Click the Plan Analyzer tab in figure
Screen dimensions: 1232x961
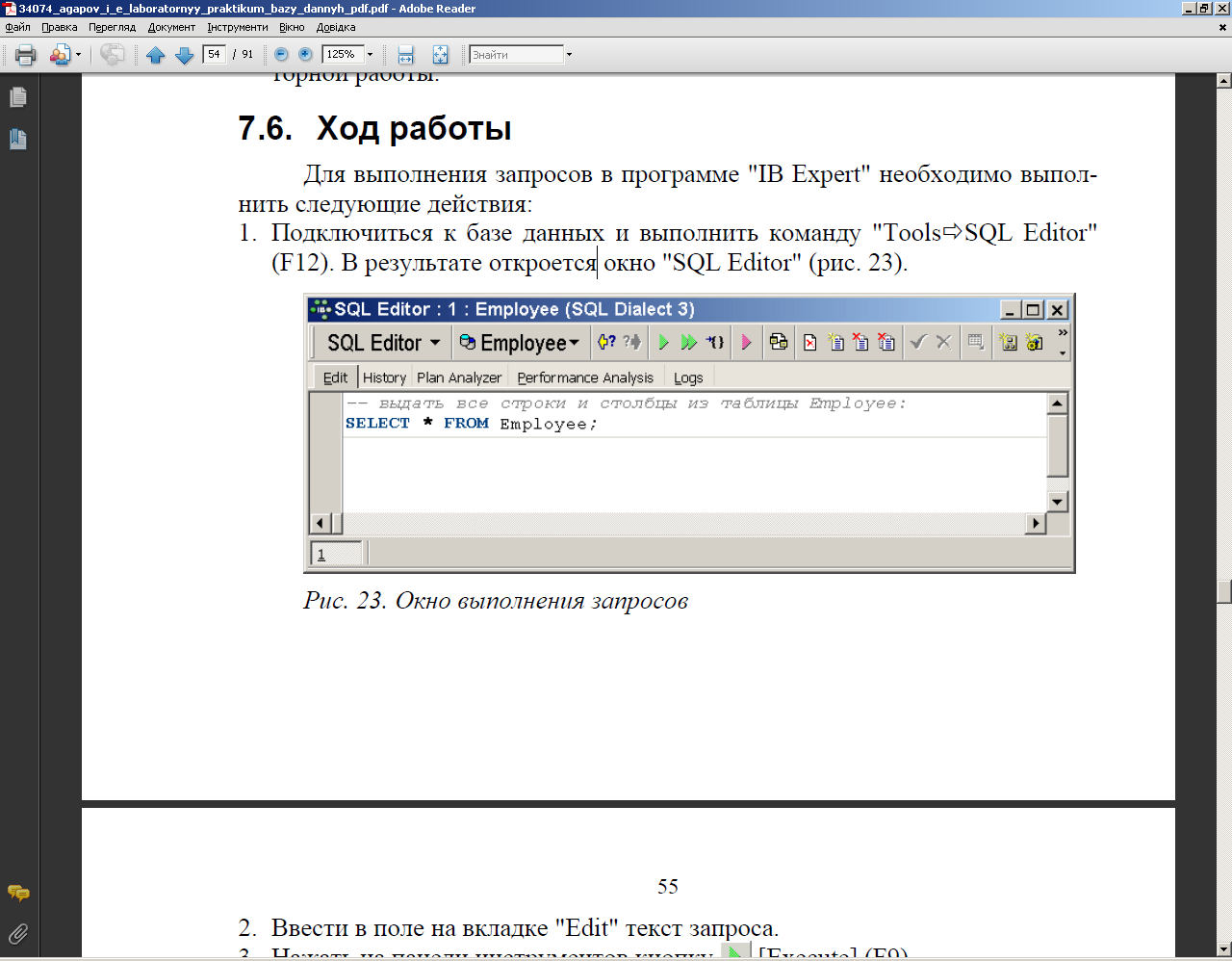[x=459, y=377]
